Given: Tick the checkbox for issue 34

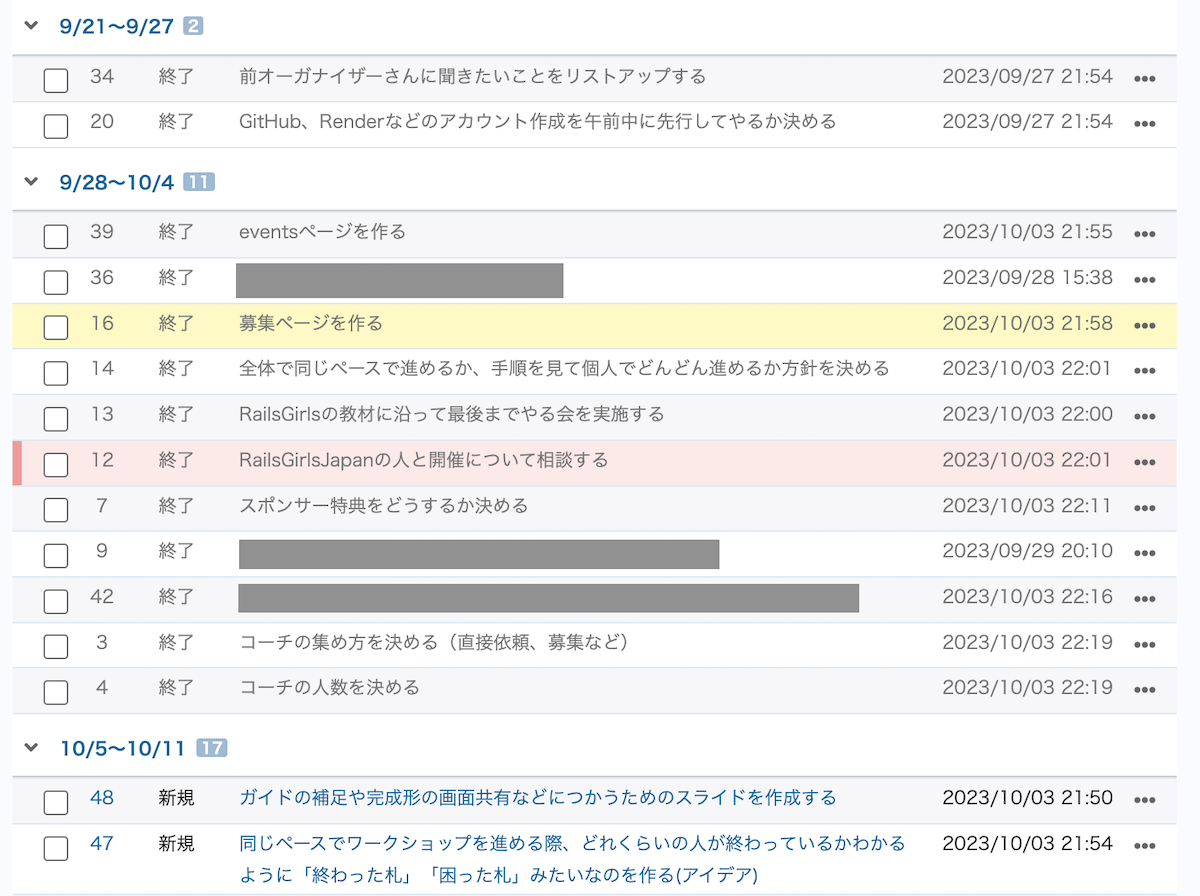Looking at the screenshot, I should point(56,80).
